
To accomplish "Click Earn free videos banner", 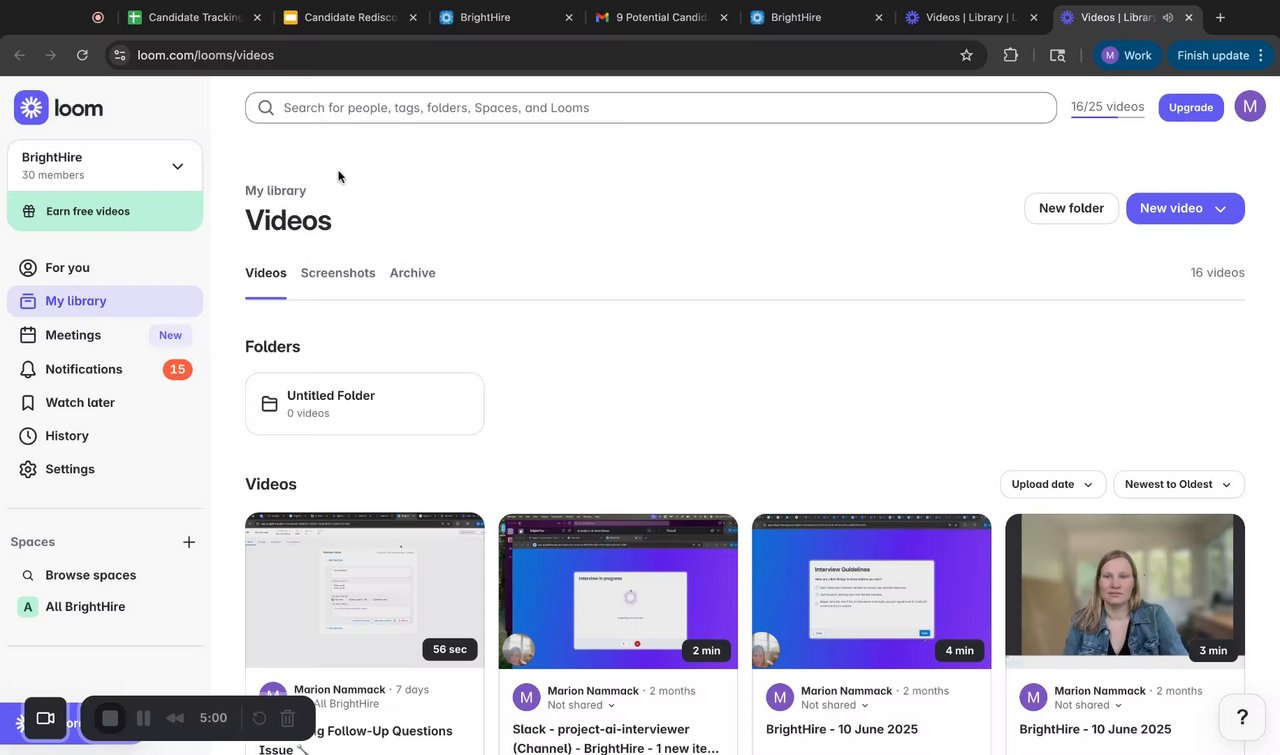I will (104, 211).
